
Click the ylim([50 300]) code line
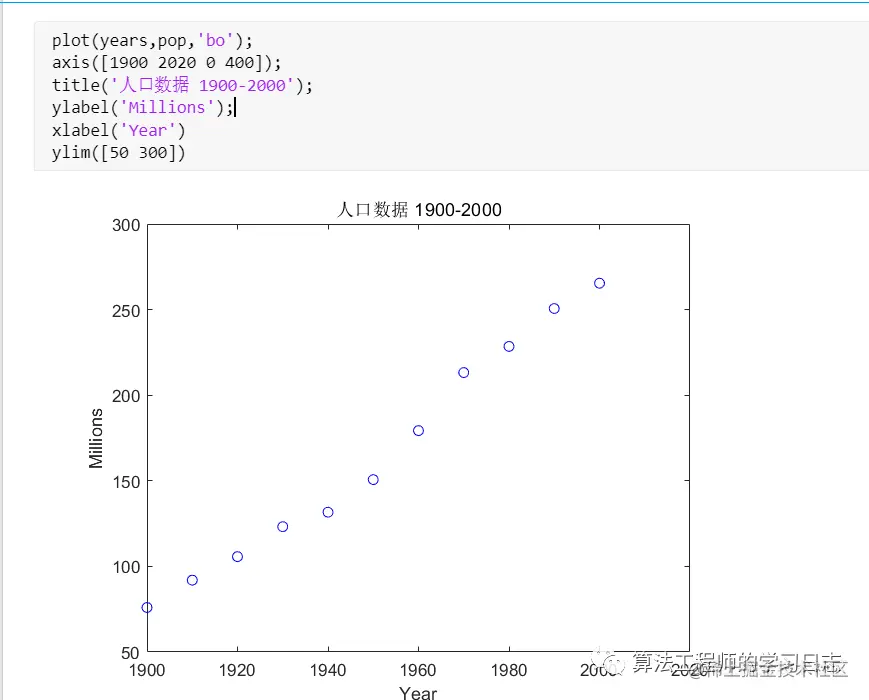119,152
